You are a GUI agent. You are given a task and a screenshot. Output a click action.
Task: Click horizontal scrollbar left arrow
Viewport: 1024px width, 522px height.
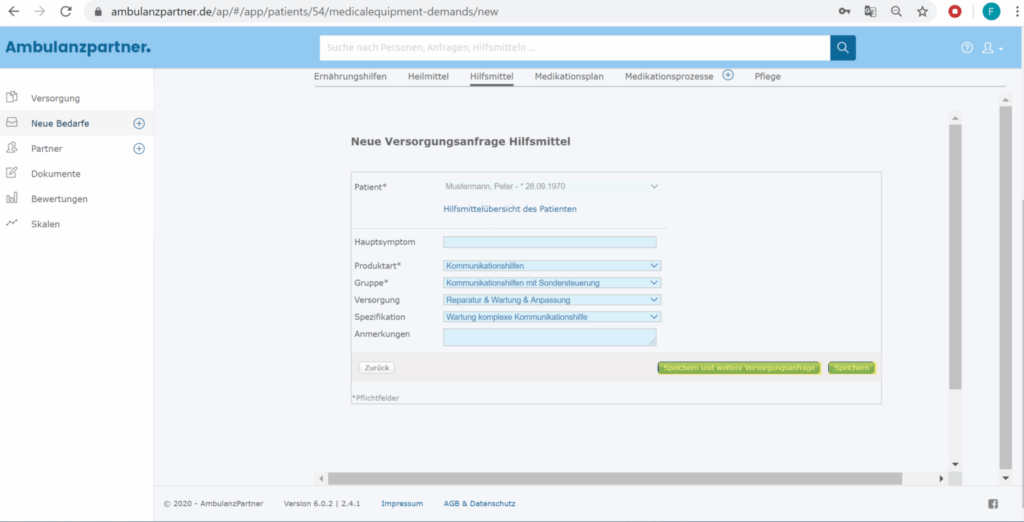coord(321,479)
